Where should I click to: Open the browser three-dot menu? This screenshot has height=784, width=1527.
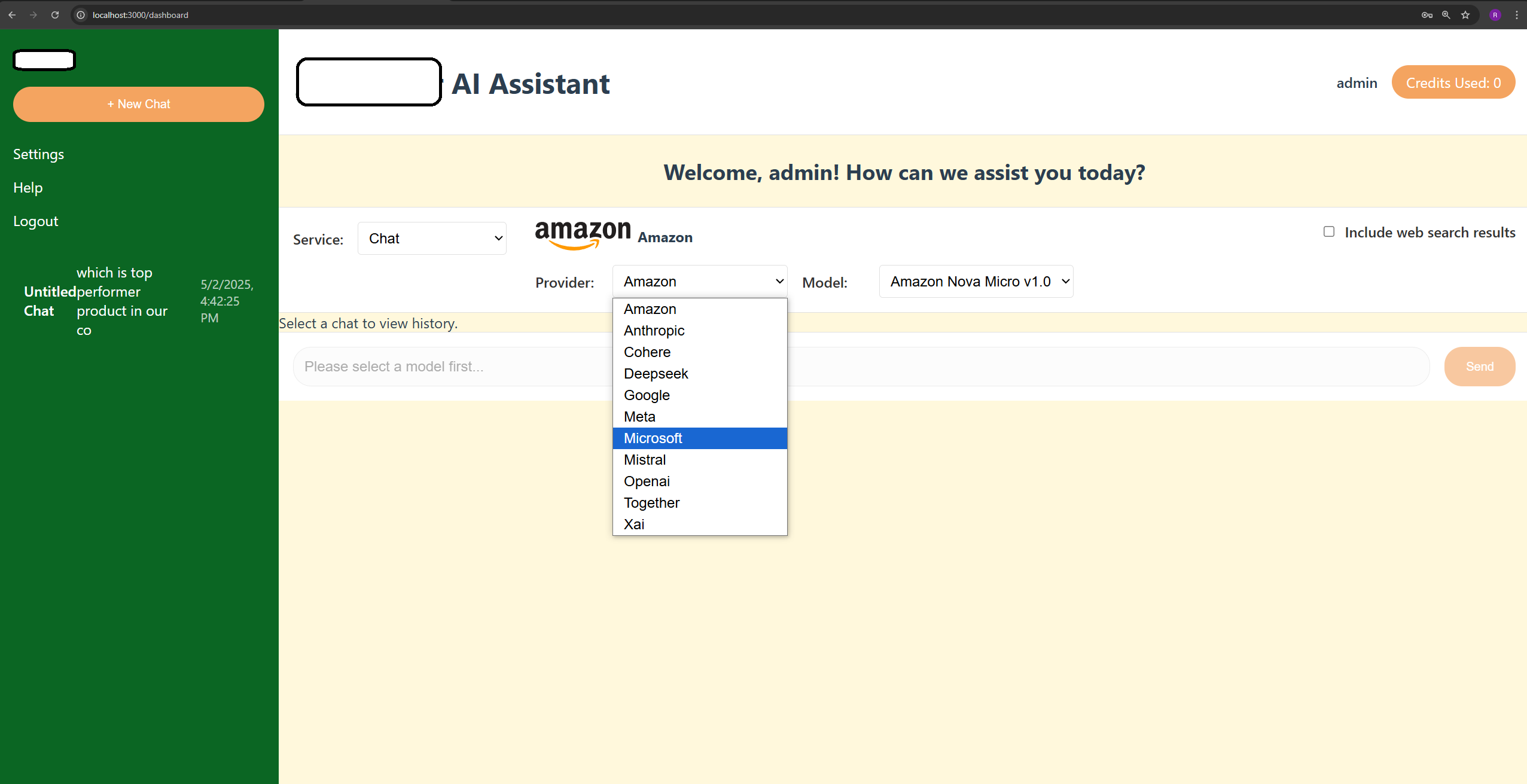[x=1516, y=15]
